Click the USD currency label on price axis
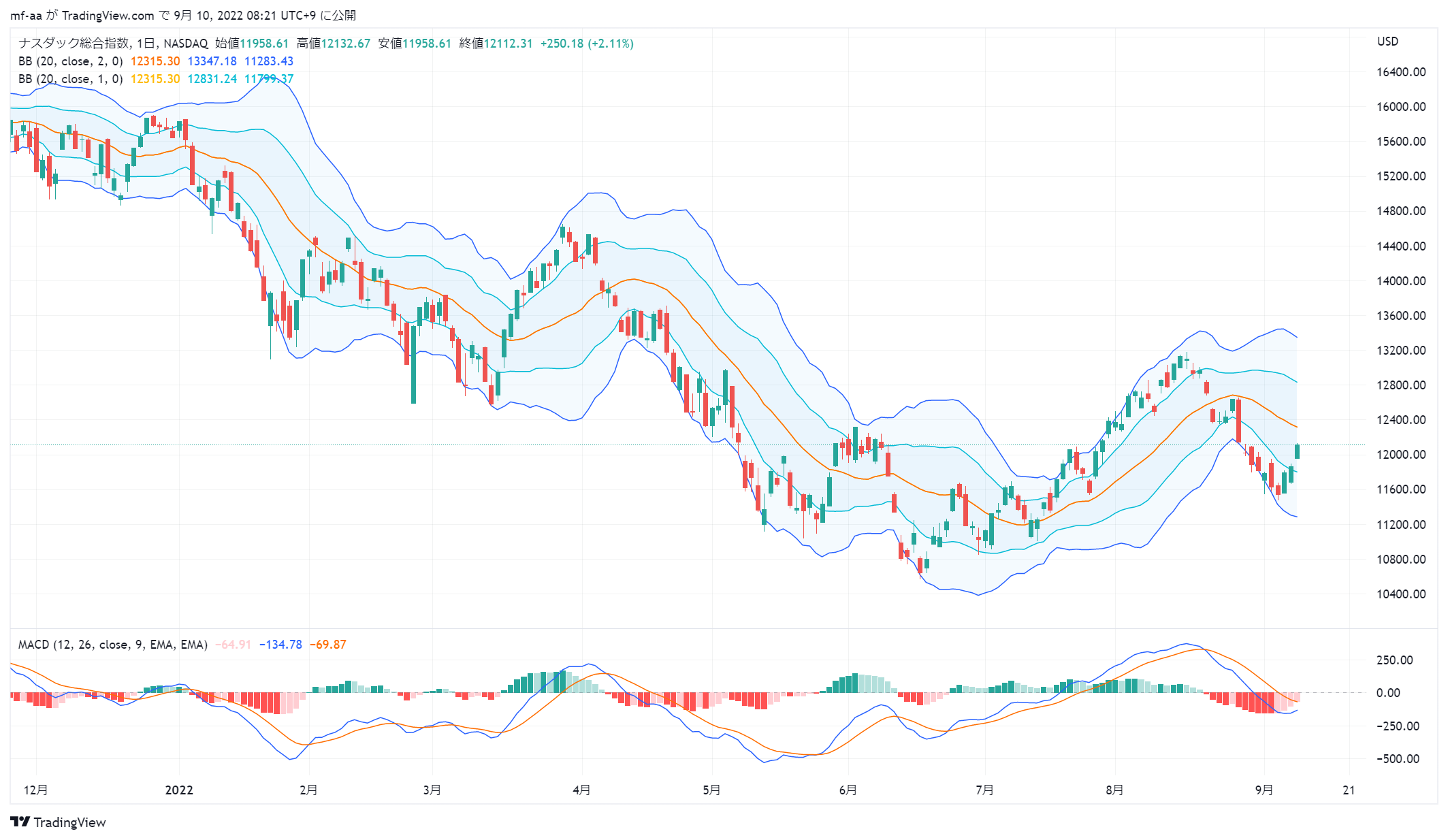Screen dimensions: 1448x840 1387,42
